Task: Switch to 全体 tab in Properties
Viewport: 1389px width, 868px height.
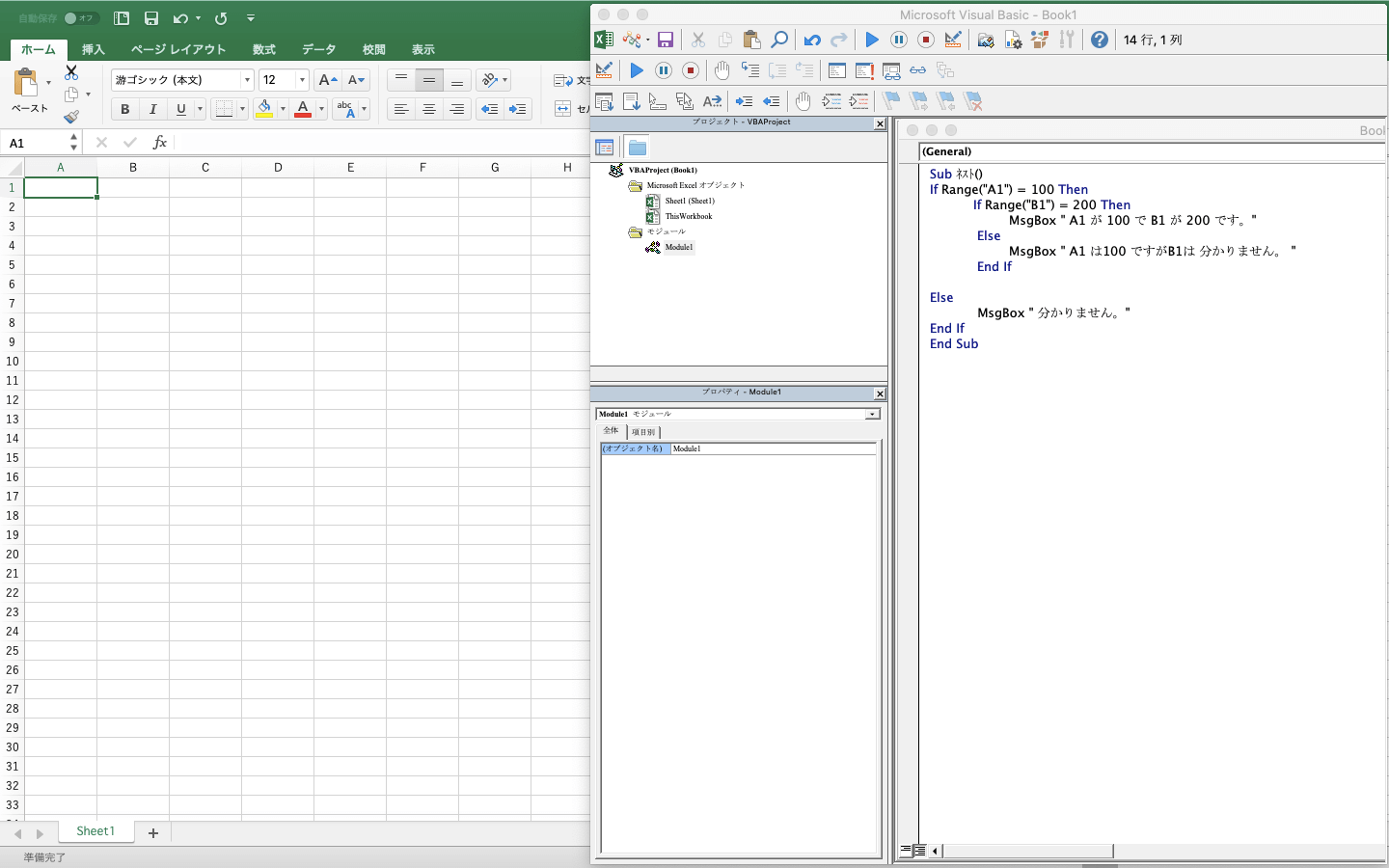Action: click(x=612, y=431)
